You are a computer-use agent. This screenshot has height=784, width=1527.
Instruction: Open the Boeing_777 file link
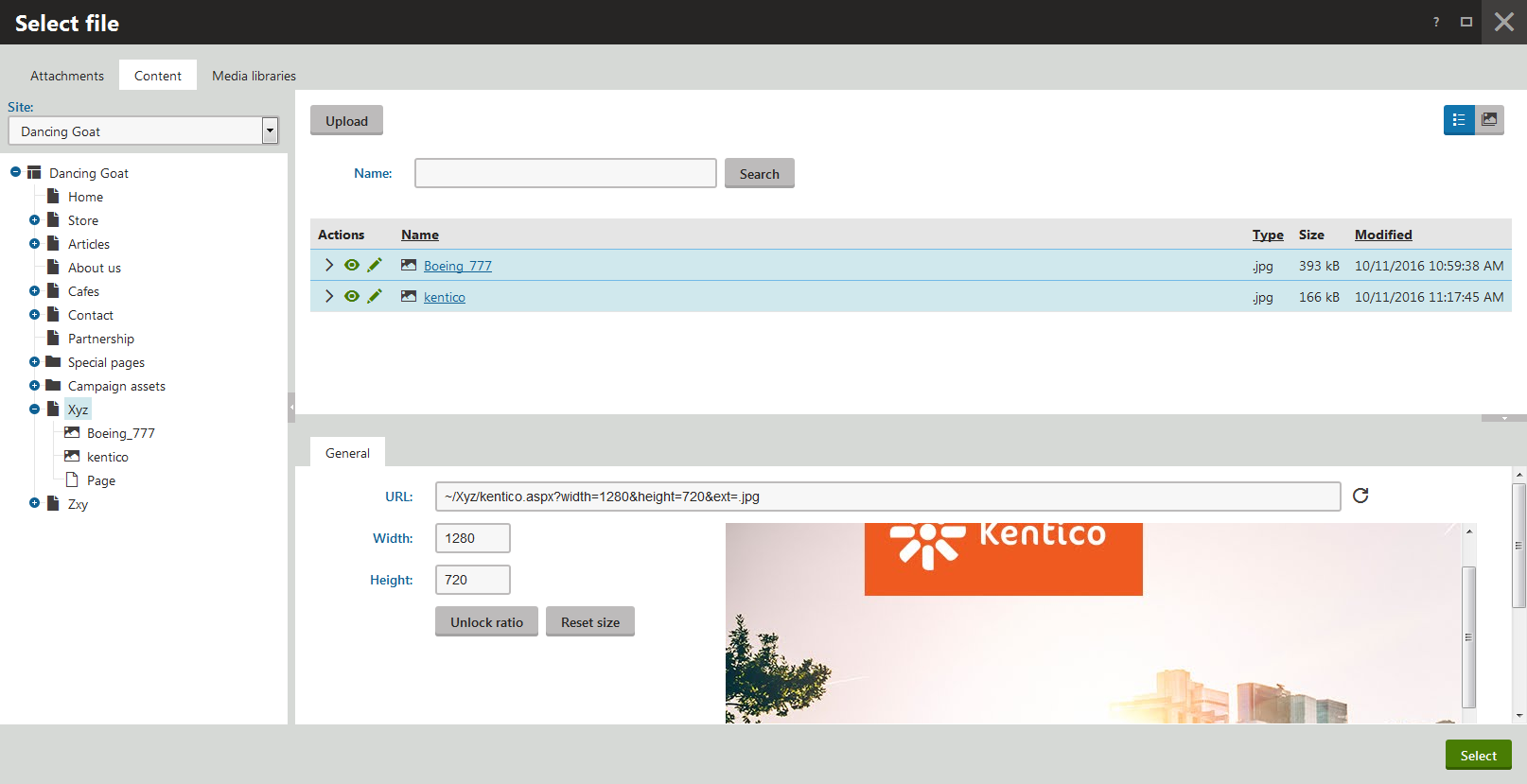point(458,266)
